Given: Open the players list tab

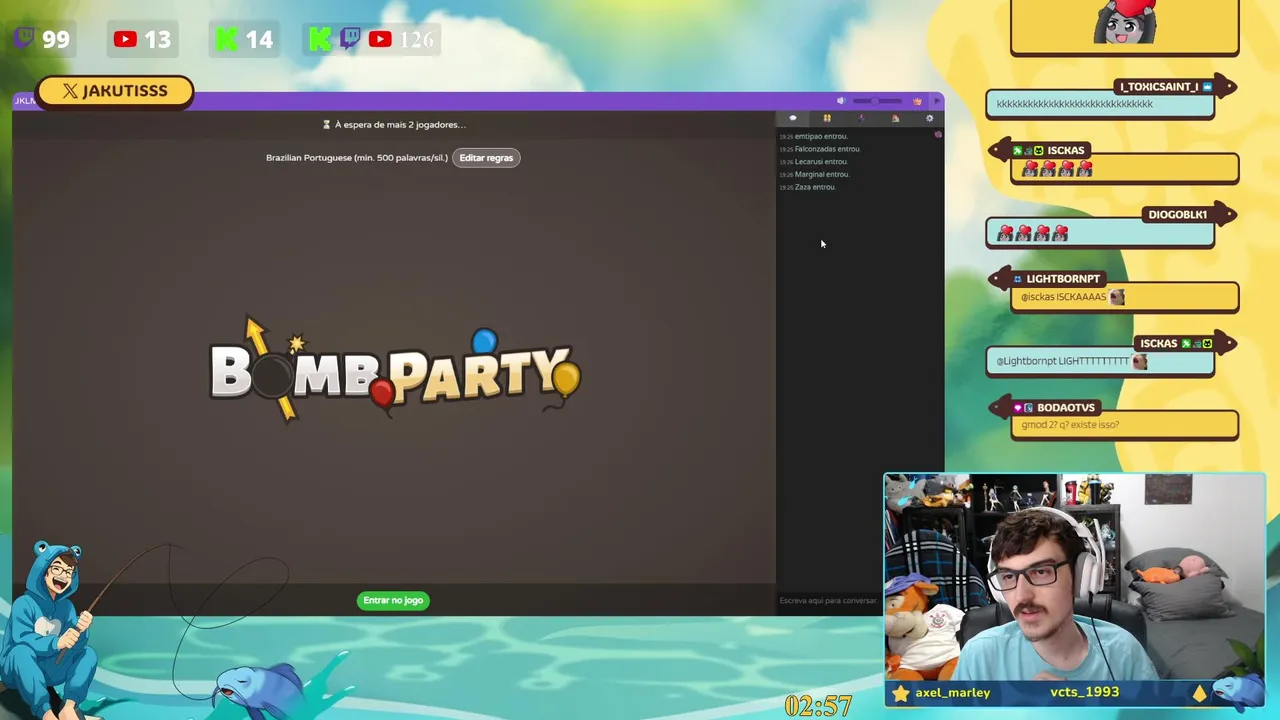Looking at the screenshot, I should click(827, 118).
